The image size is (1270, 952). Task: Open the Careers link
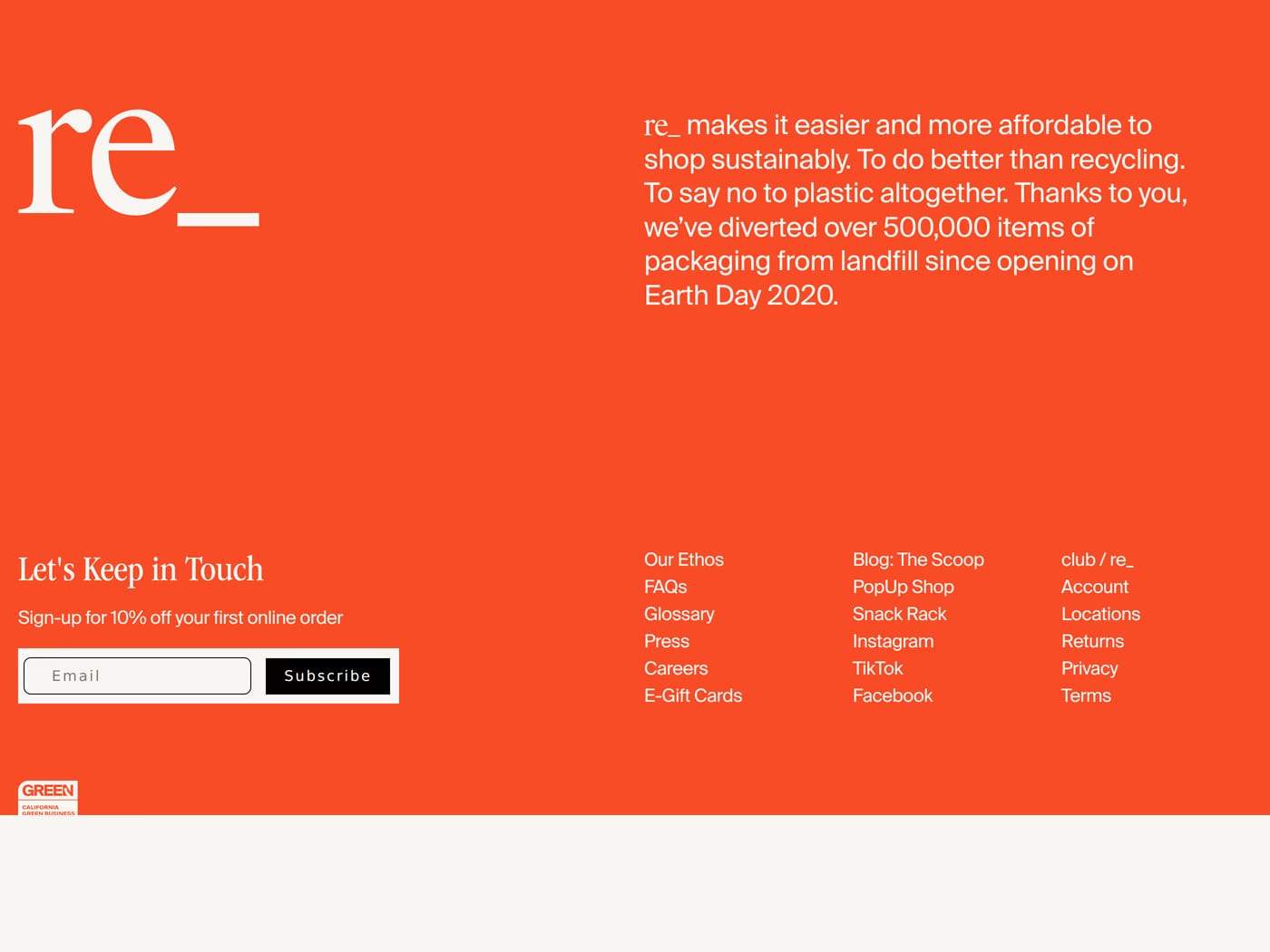pos(676,668)
